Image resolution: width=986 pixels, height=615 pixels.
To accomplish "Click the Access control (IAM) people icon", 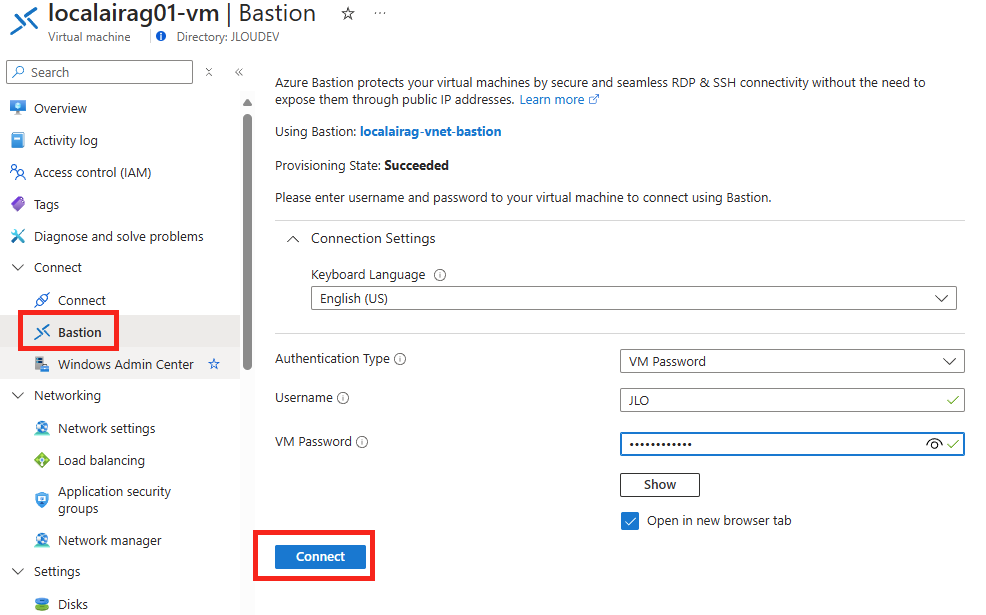I will [x=18, y=172].
